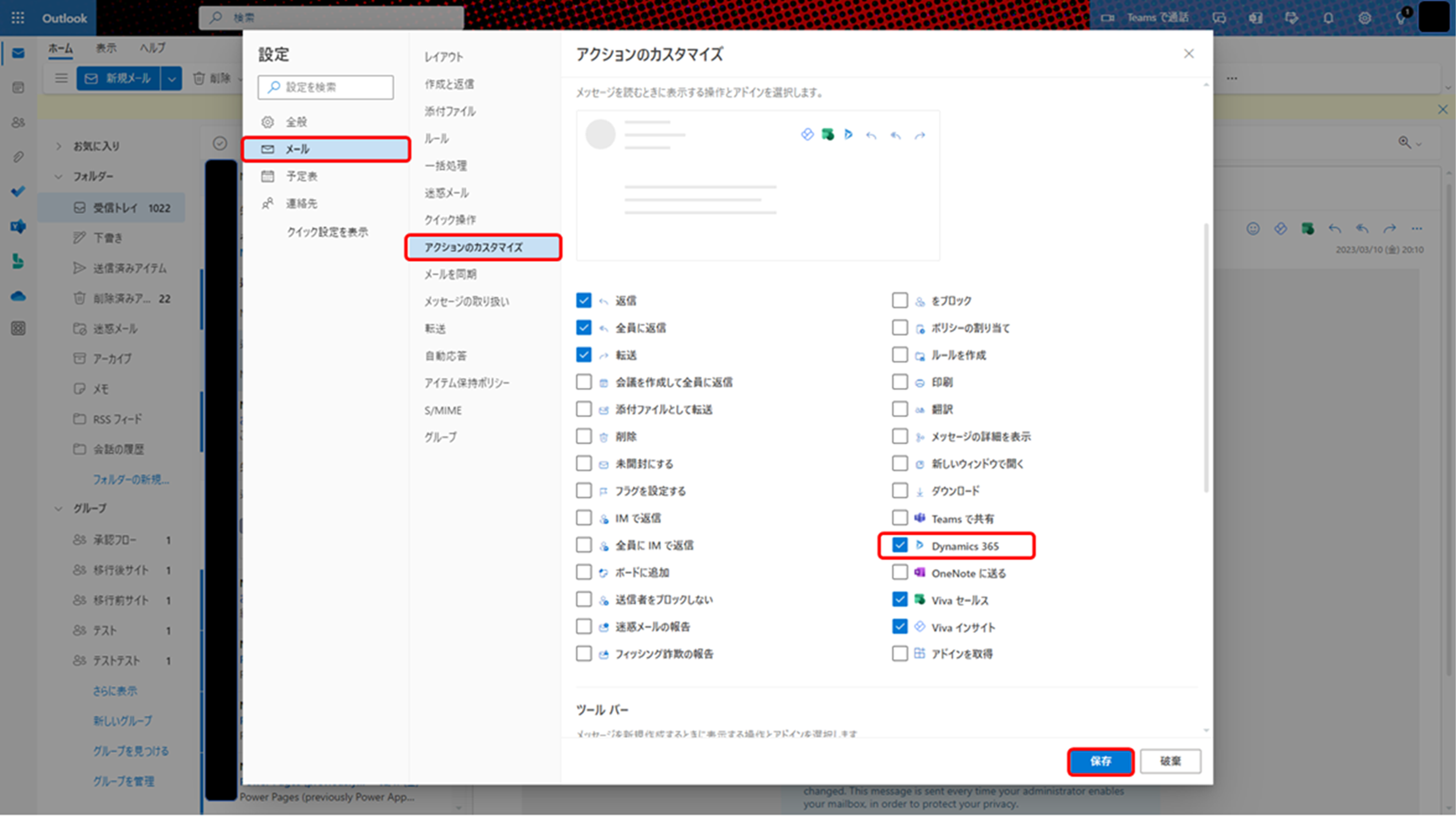
Task: Click the 新規メール button
Action: pyautogui.click(x=118, y=78)
